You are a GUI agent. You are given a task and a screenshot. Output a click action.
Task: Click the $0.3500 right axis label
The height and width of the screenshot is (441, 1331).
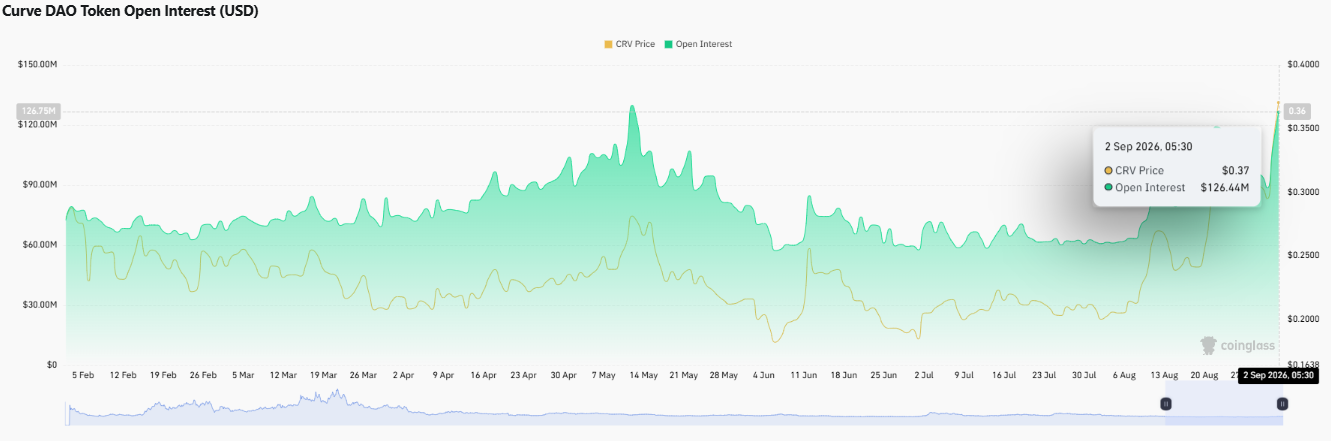[1303, 128]
